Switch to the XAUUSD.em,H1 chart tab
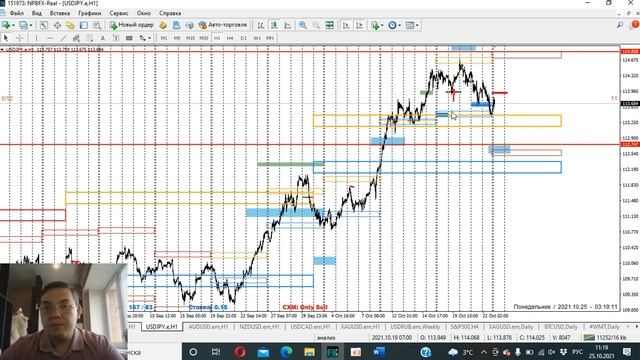This screenshot has width=640, height=360. pyautogui.click(x=360, y=327)
